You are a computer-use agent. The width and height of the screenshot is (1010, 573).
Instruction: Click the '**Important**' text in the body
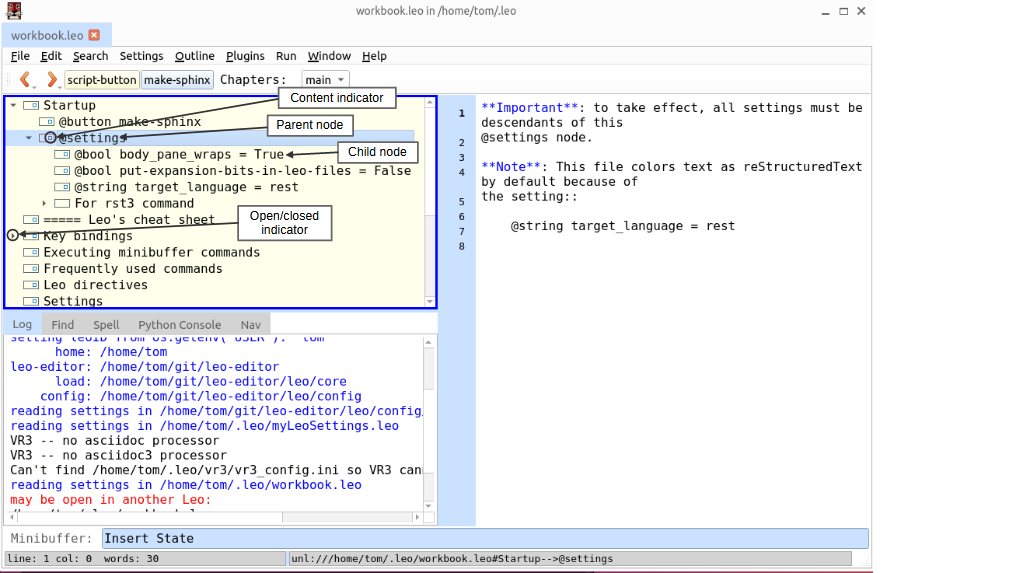[x=530, y=108]
